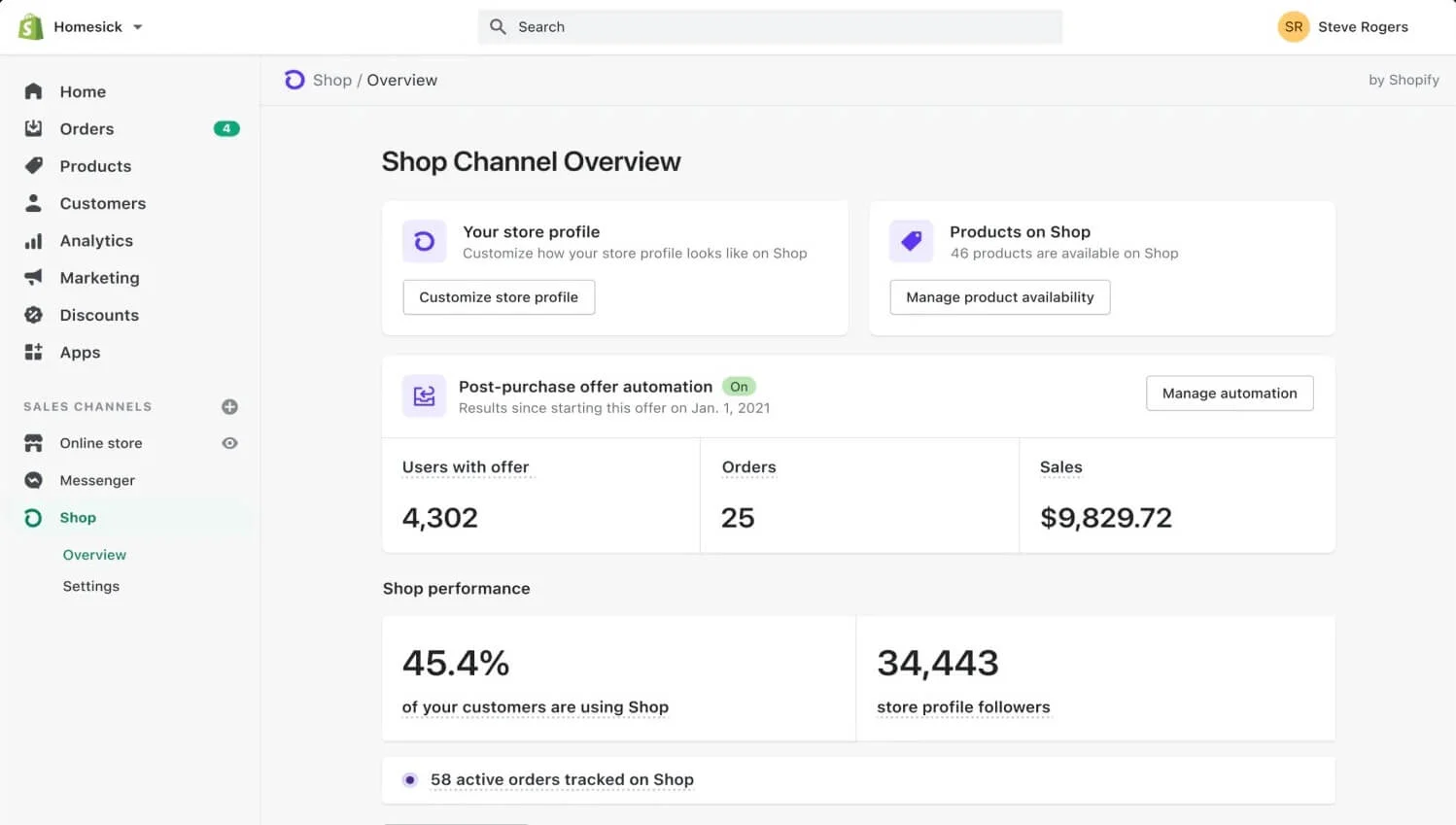
Task: Click 'store profile followers' label
Action: point(963,707)
